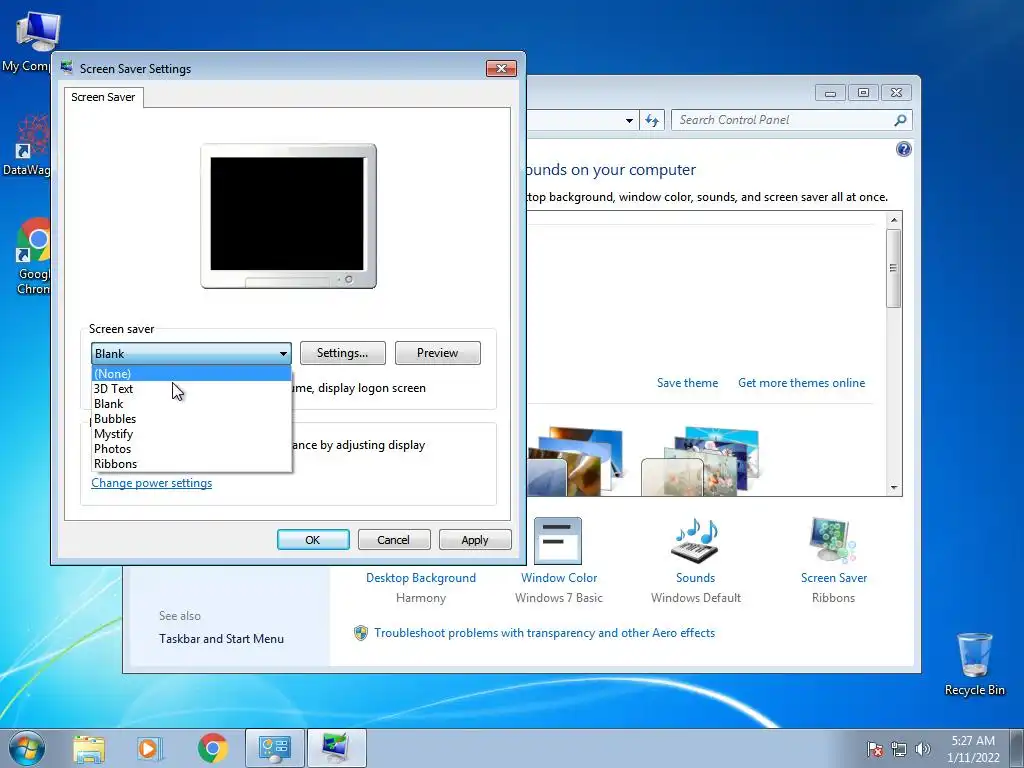The image size is (1024, 768).
Task: Select Photos screen saver option
Action: pos(191,449)
